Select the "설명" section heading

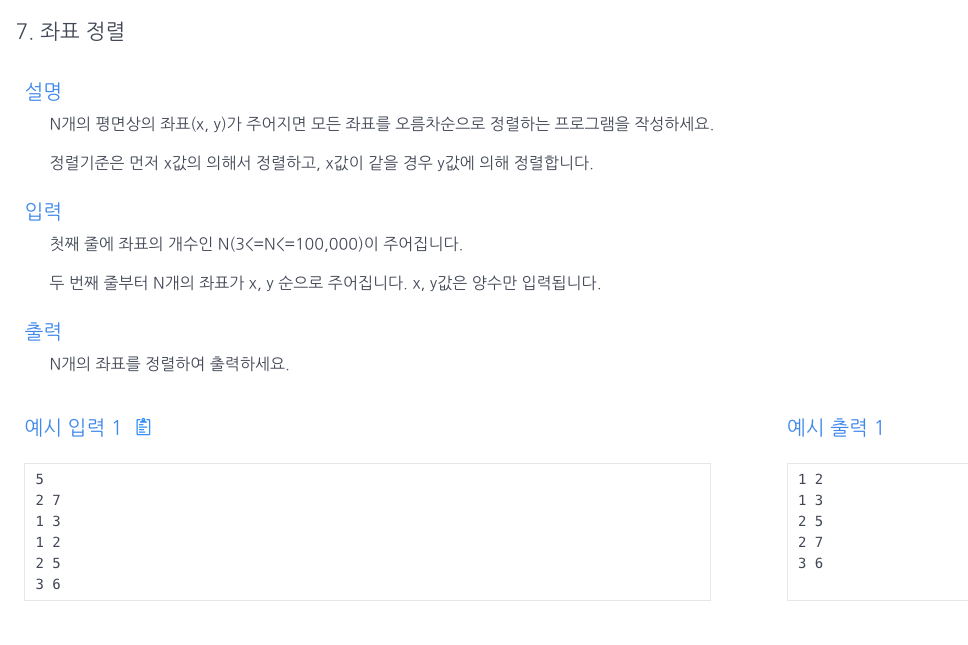tap(43, 91)
